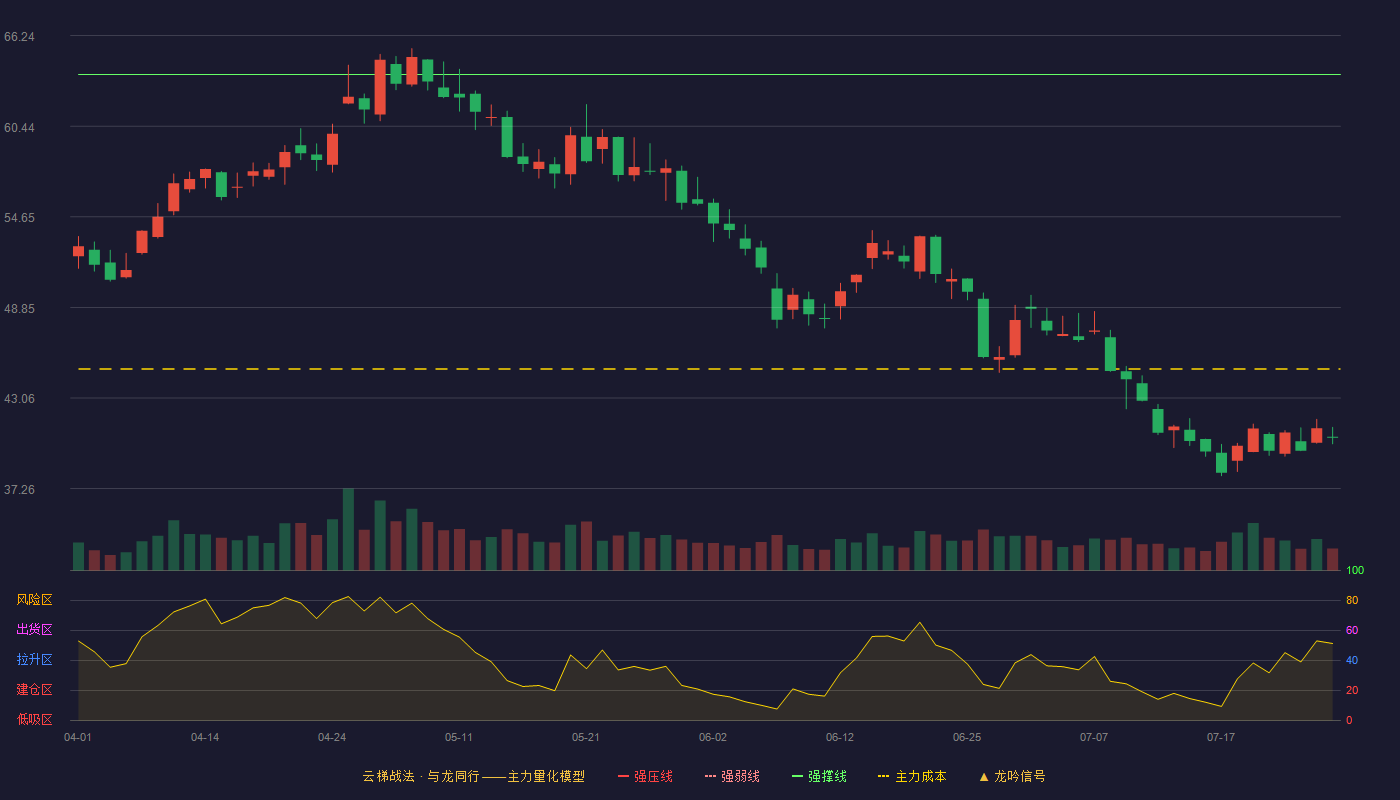Click the 05-11 date label
1400x800 pixels.
tap(459, 737)
